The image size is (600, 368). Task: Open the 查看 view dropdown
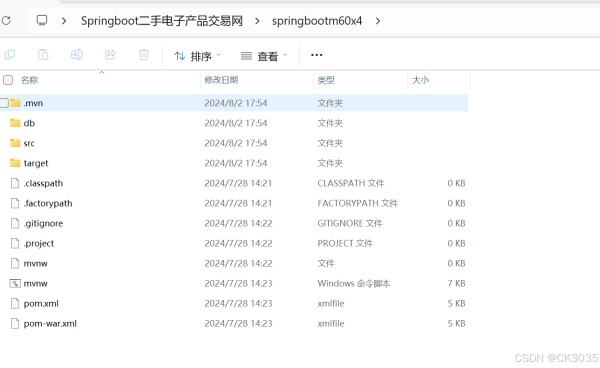tap(264, 56)
